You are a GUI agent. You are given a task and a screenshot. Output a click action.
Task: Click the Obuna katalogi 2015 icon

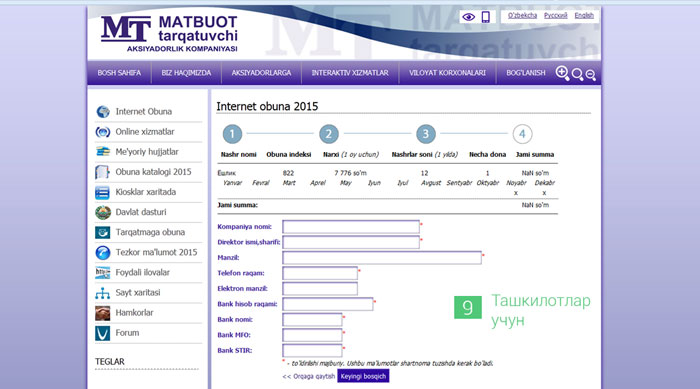(103, 172)
